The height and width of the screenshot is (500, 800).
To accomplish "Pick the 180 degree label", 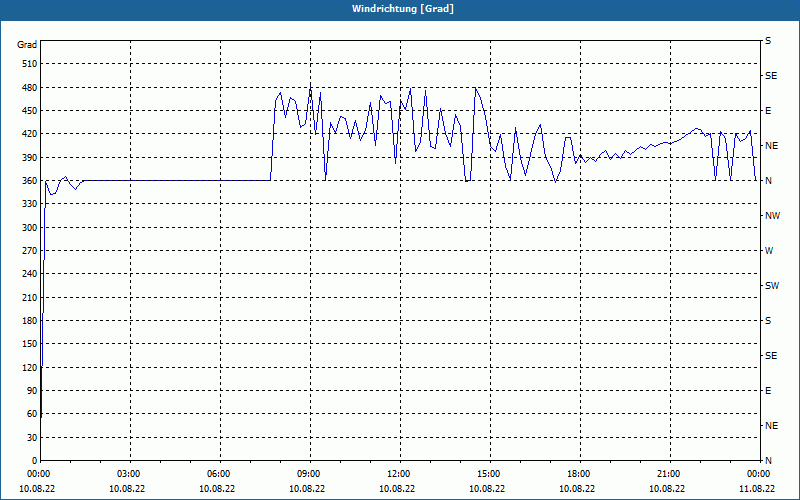I will pyautogui.click(x=30, y=321).
